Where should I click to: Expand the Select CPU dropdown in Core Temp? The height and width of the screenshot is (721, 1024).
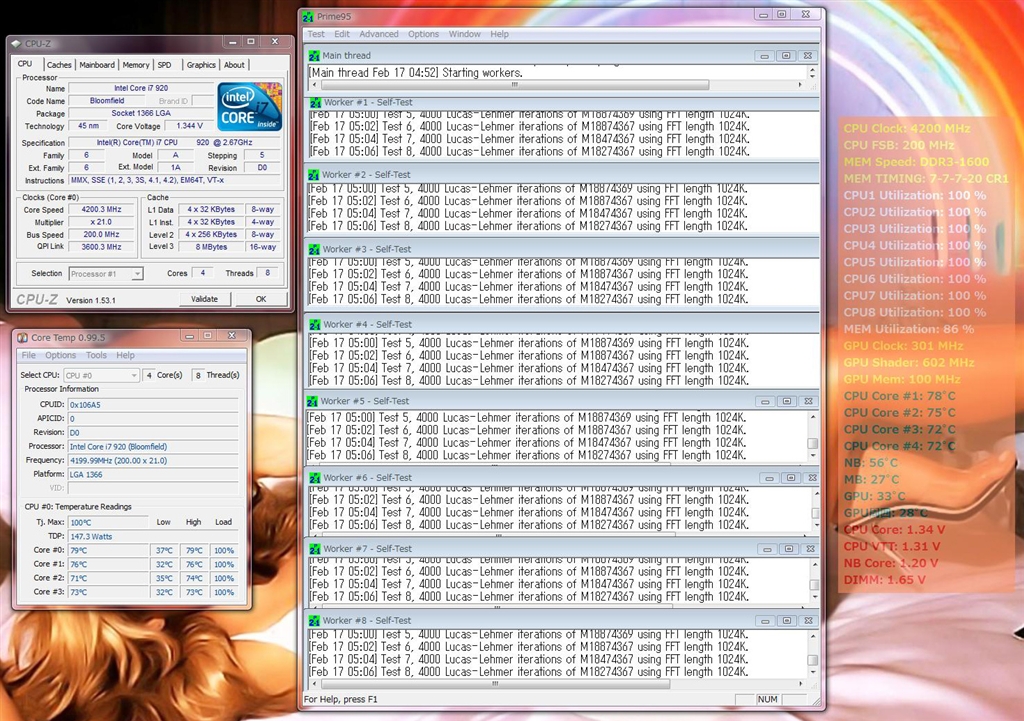coord(101,376)
